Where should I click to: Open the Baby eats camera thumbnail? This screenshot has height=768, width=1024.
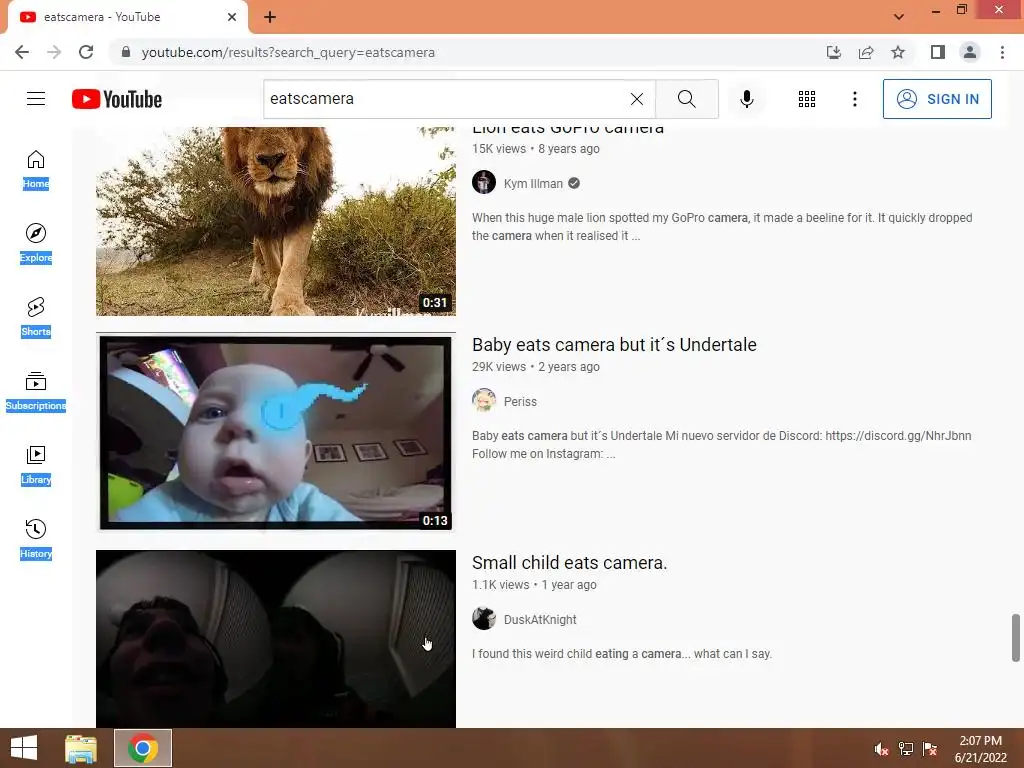pos(276,432)
